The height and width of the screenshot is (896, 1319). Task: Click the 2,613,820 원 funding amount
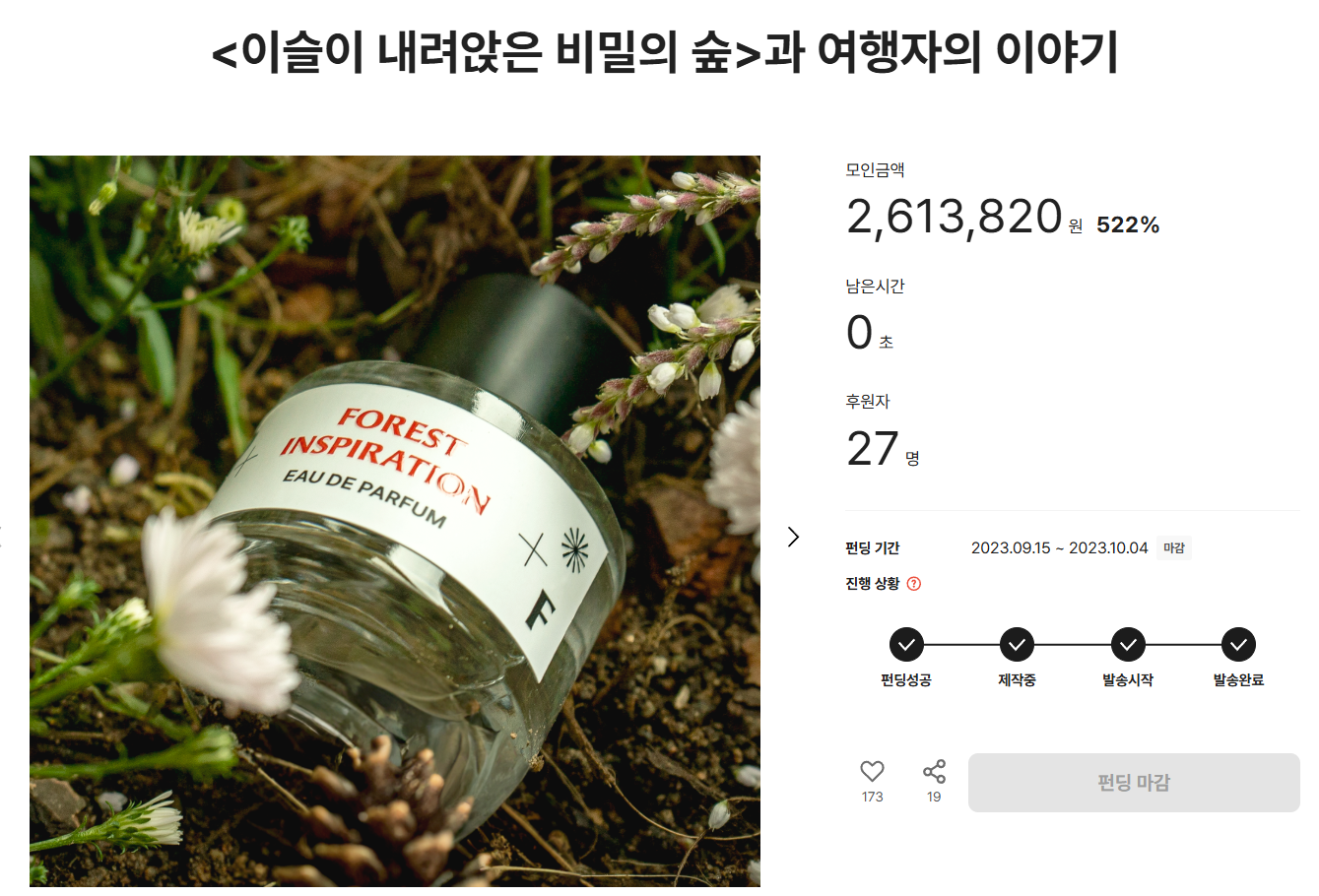coord(964,217)
